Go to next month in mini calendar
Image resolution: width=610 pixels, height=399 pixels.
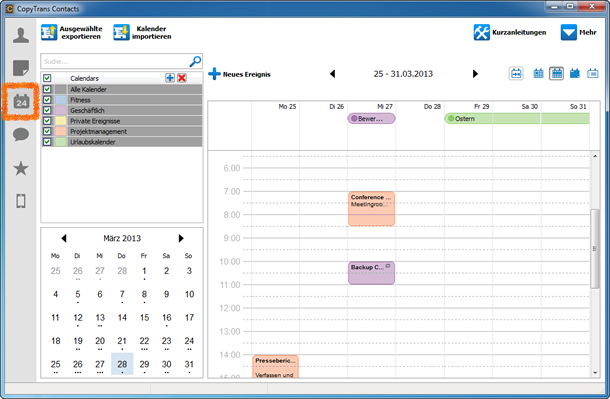click(181, 238)
